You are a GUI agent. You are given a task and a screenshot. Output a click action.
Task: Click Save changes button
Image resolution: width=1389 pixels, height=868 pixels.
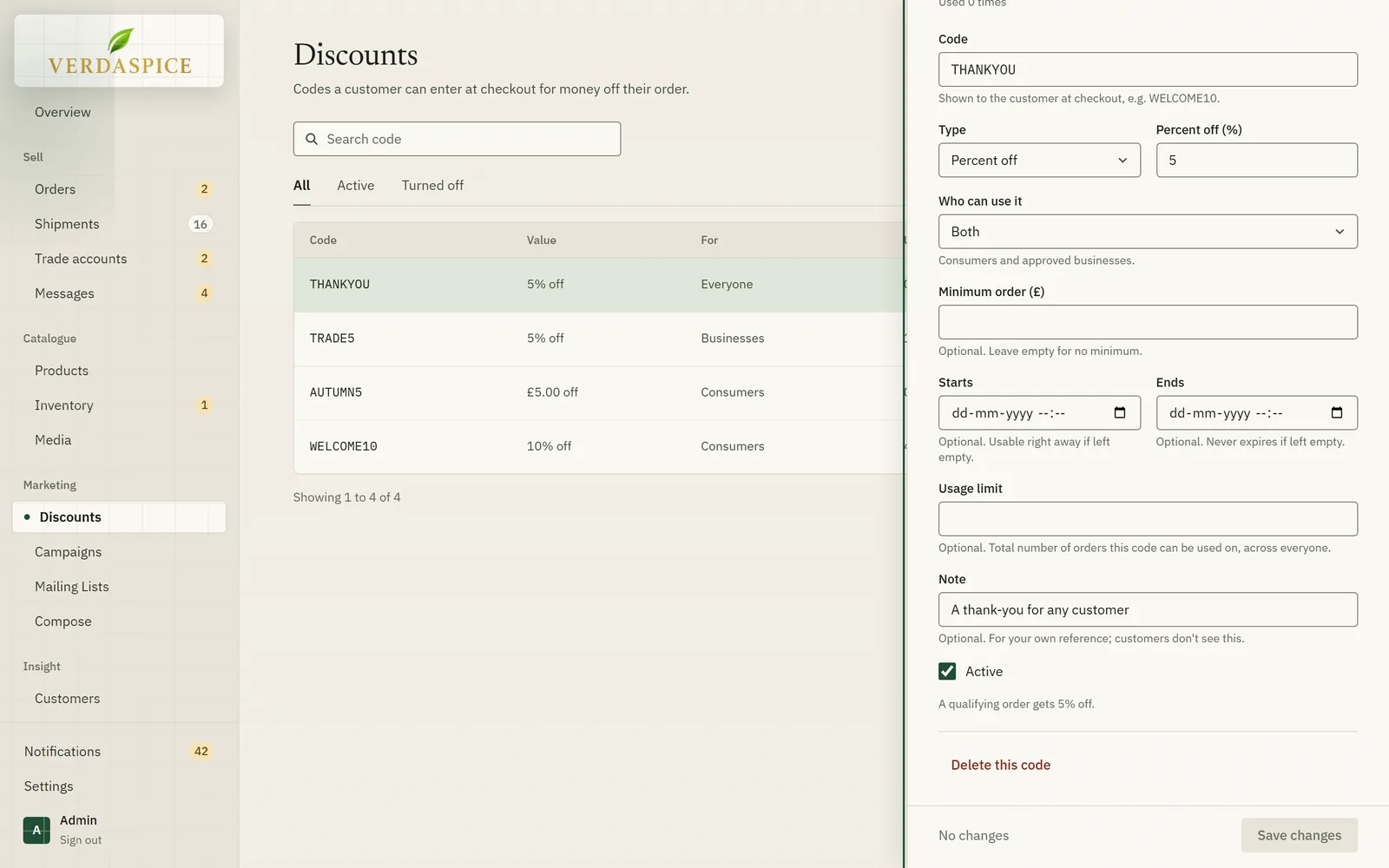(x=1300, y=835)
